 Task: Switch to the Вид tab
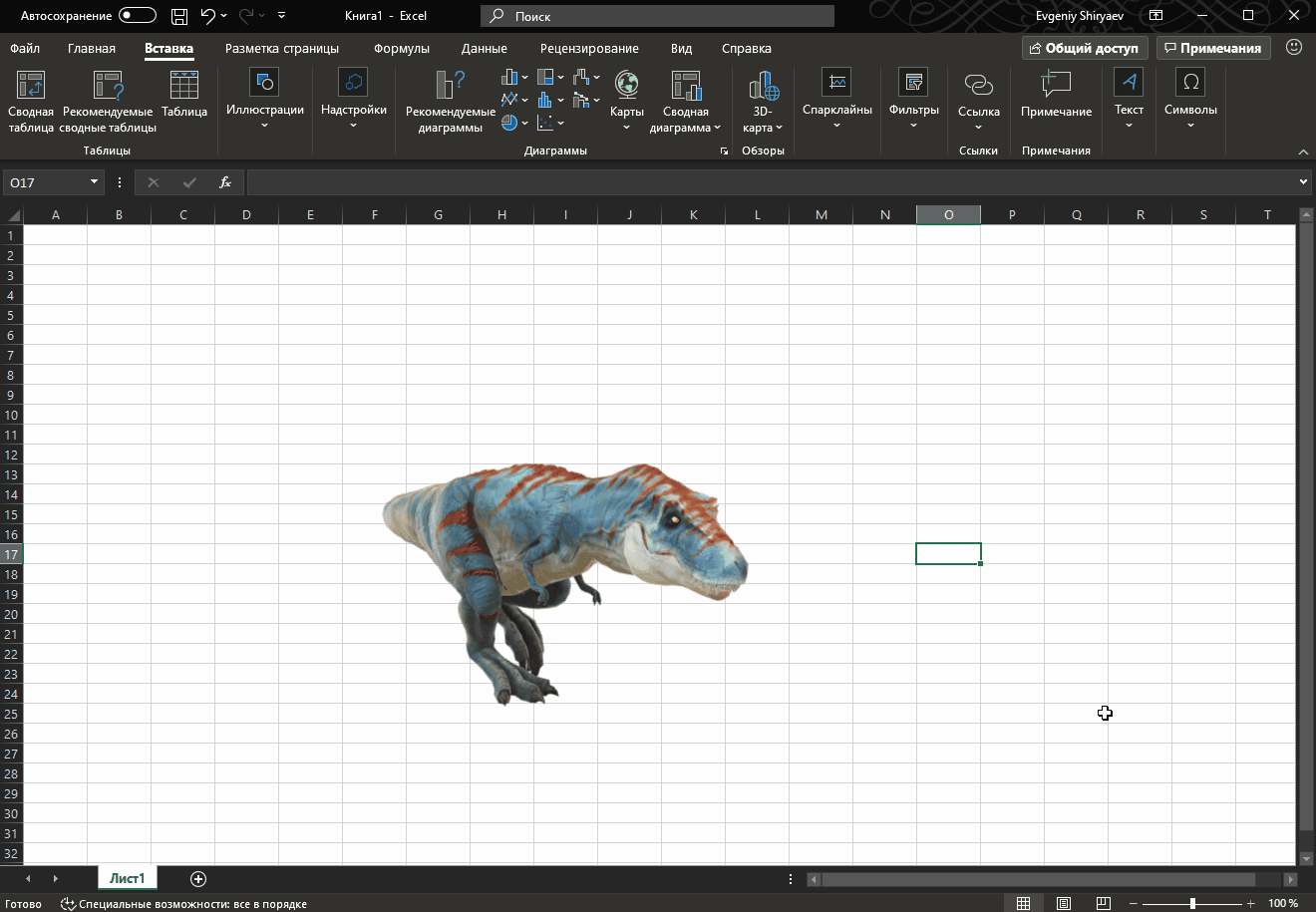pos(681,48)
